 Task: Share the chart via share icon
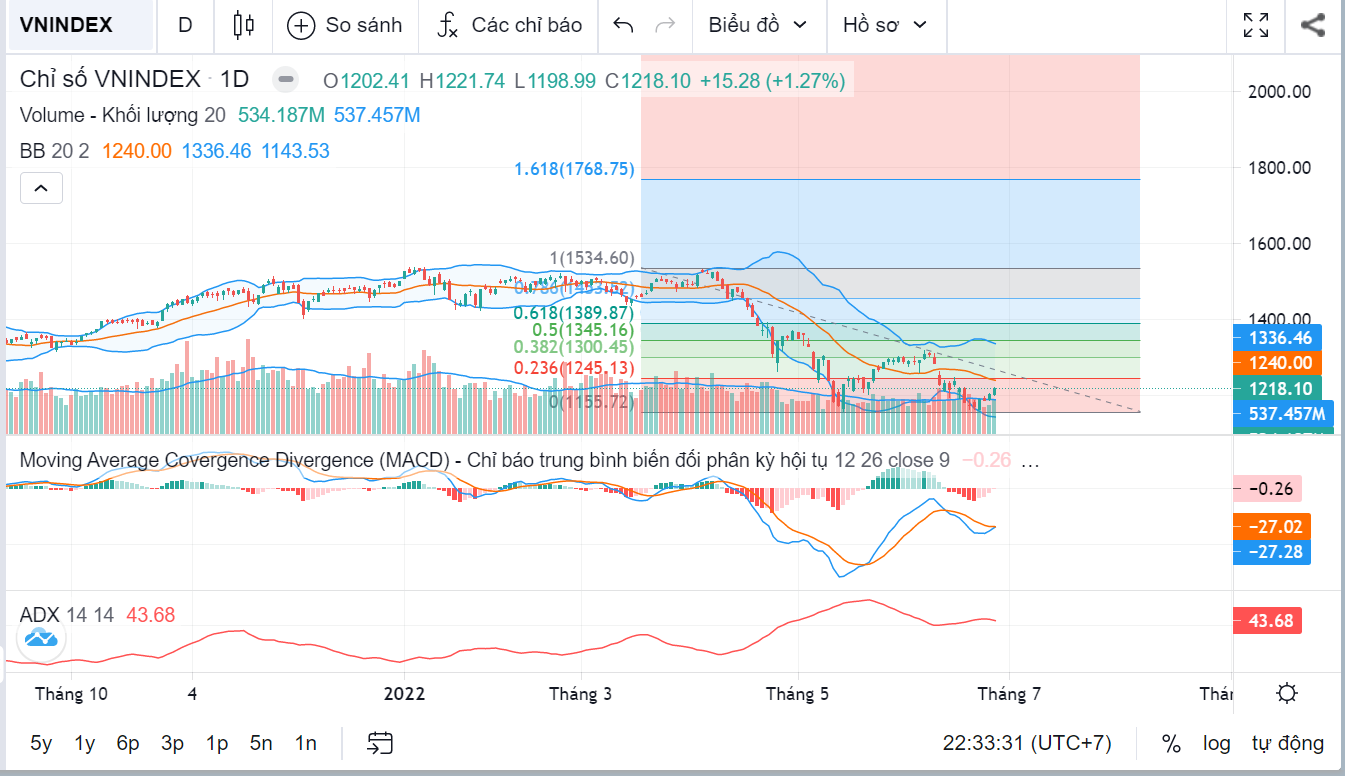click(x=1313, y=25)
